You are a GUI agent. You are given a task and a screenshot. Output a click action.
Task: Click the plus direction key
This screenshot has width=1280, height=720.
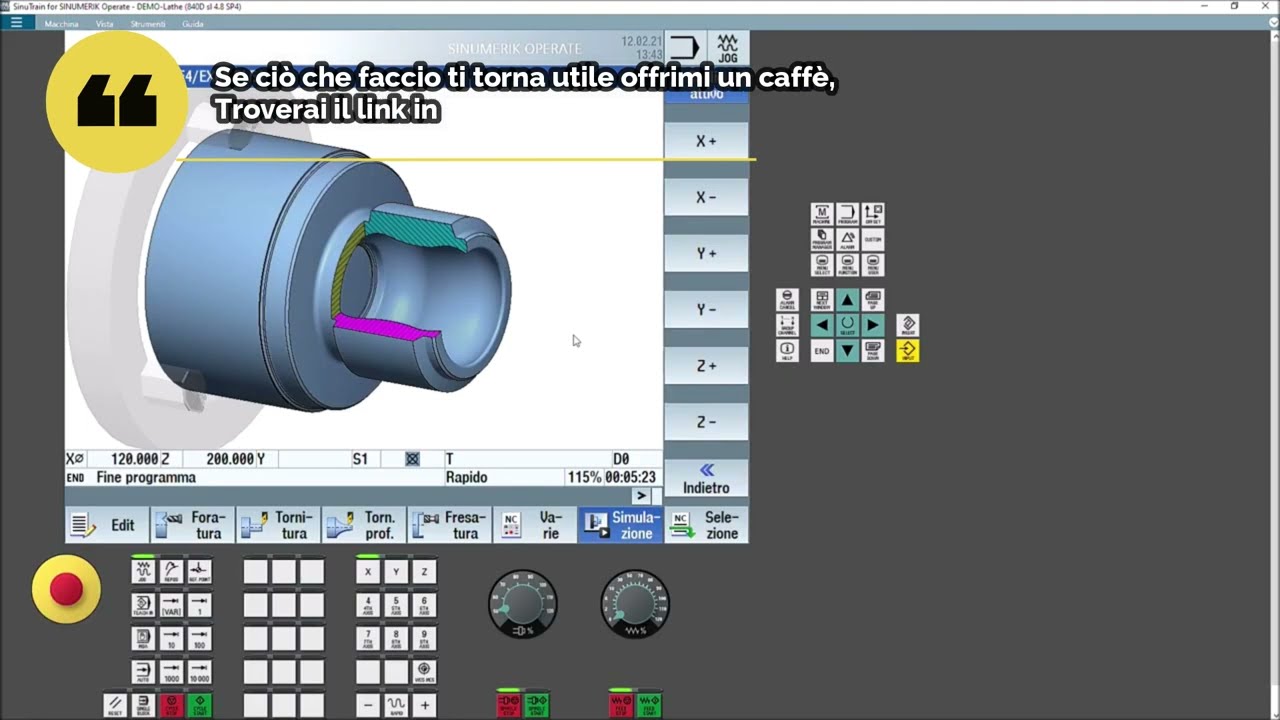pos(424,705)
